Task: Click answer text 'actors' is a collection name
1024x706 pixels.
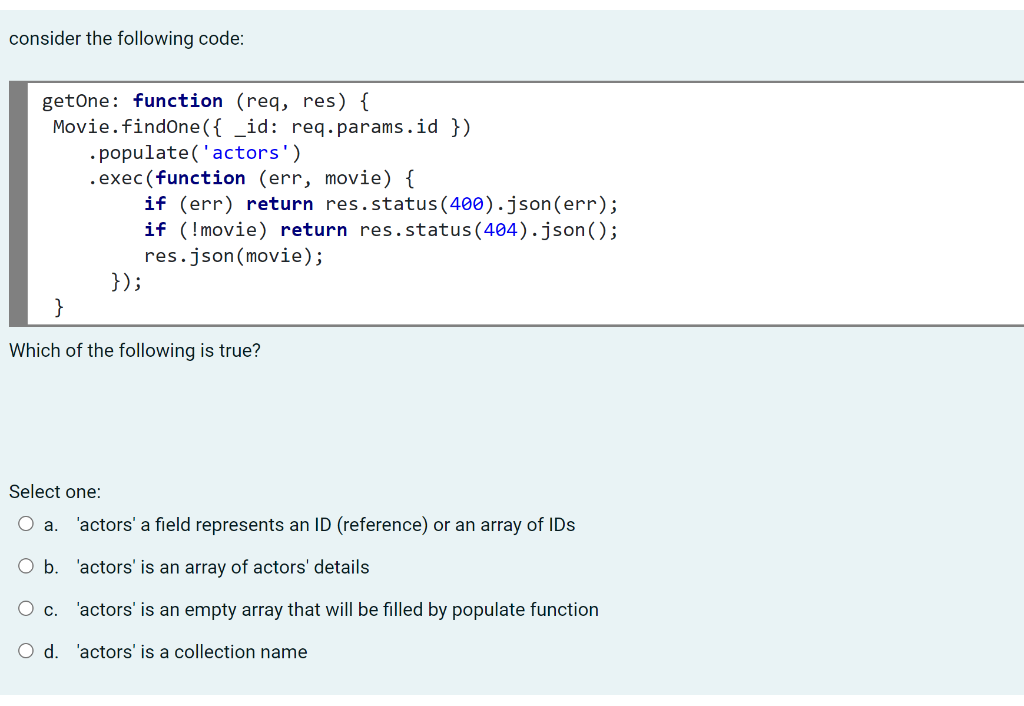Action: click(190, 651)
